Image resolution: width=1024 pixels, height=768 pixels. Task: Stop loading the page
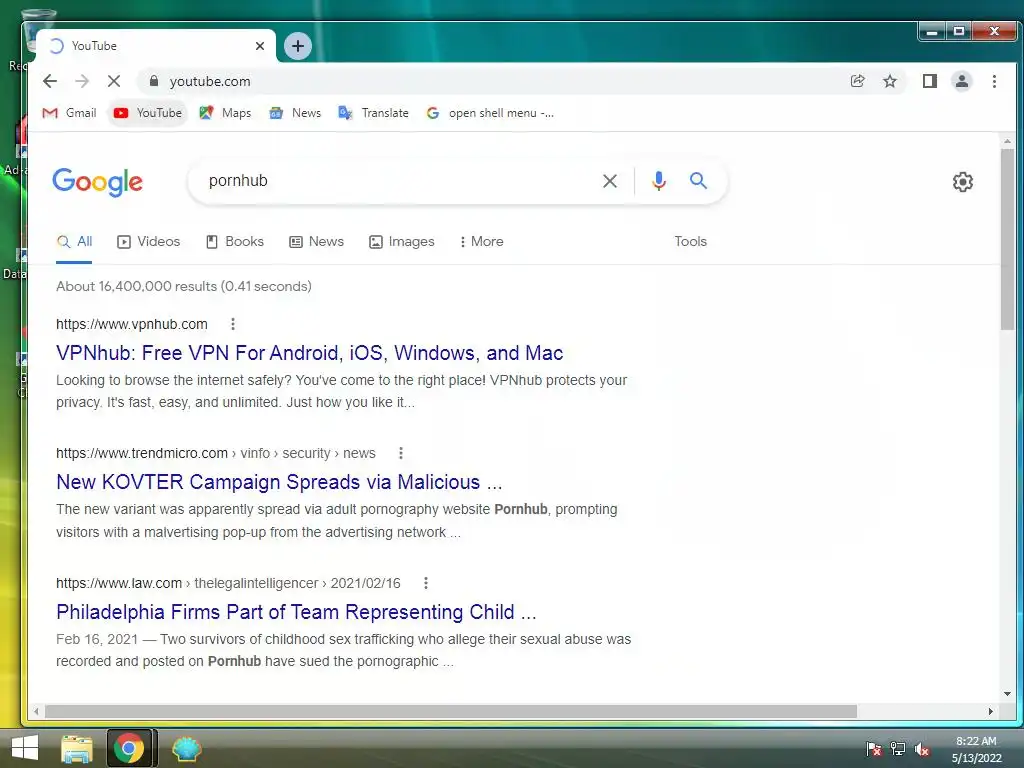[114, 81]
